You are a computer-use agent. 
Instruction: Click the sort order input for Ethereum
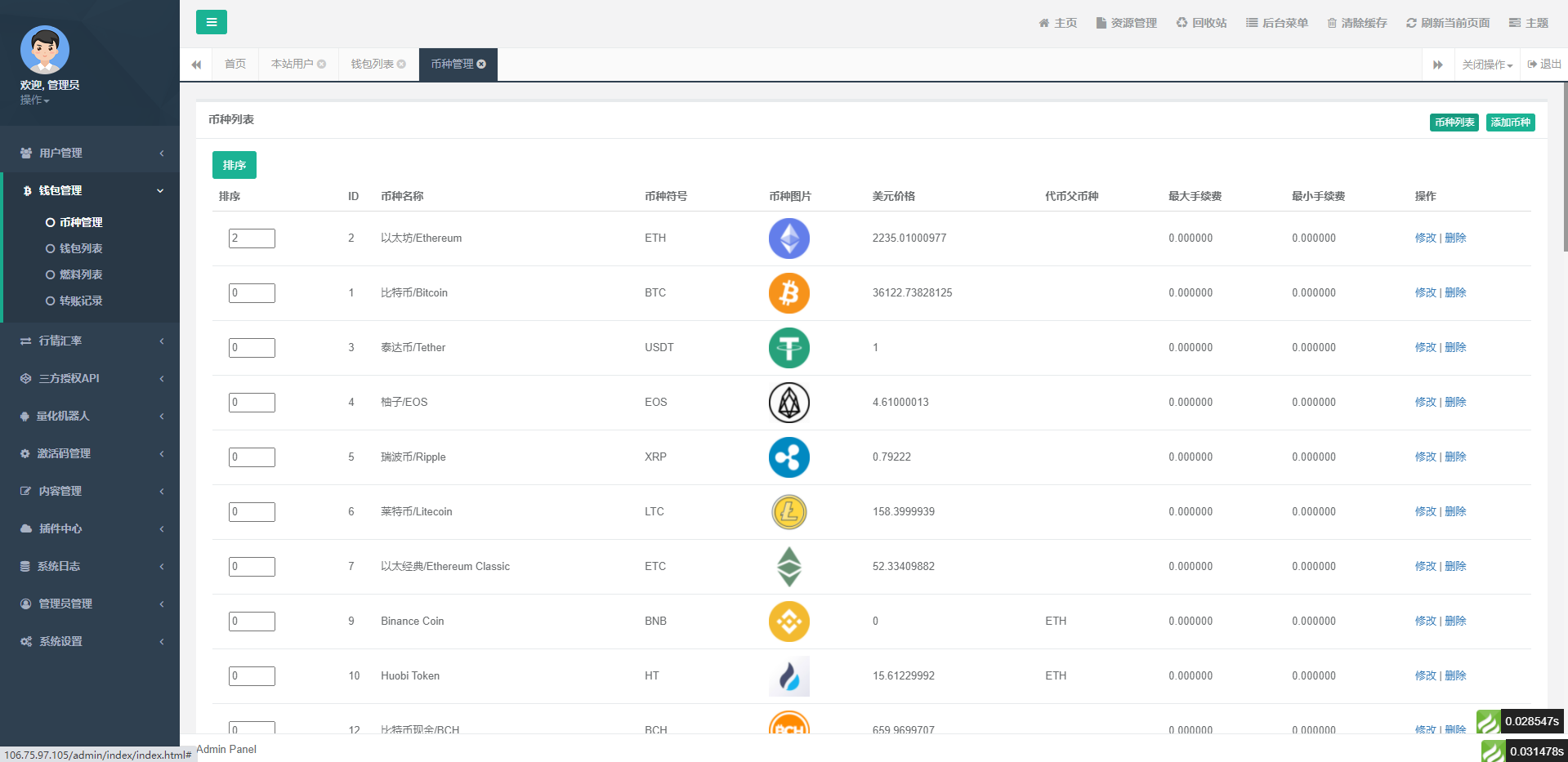coord(252,238)
